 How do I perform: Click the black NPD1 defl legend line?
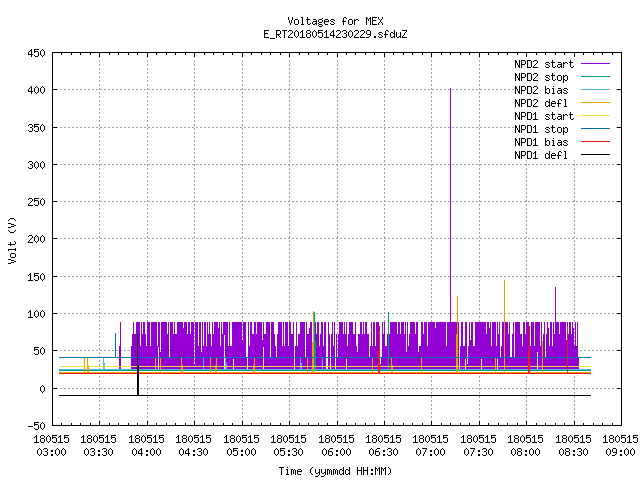coord(595,155)
